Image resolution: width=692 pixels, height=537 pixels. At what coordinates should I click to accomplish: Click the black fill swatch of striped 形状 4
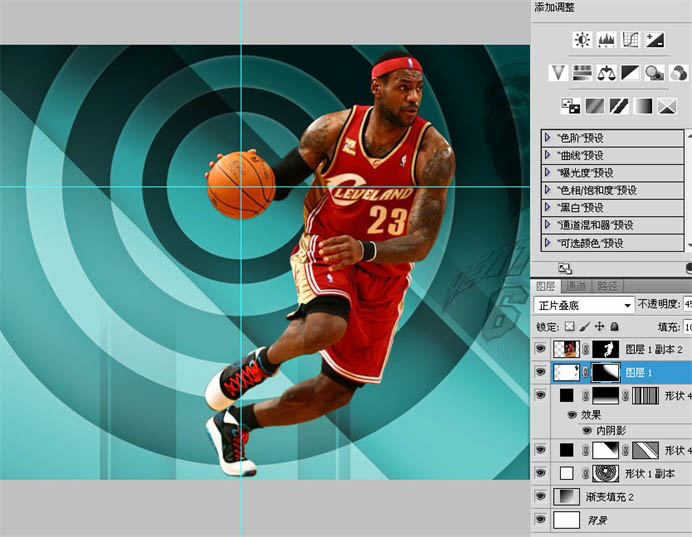(567, 395)
